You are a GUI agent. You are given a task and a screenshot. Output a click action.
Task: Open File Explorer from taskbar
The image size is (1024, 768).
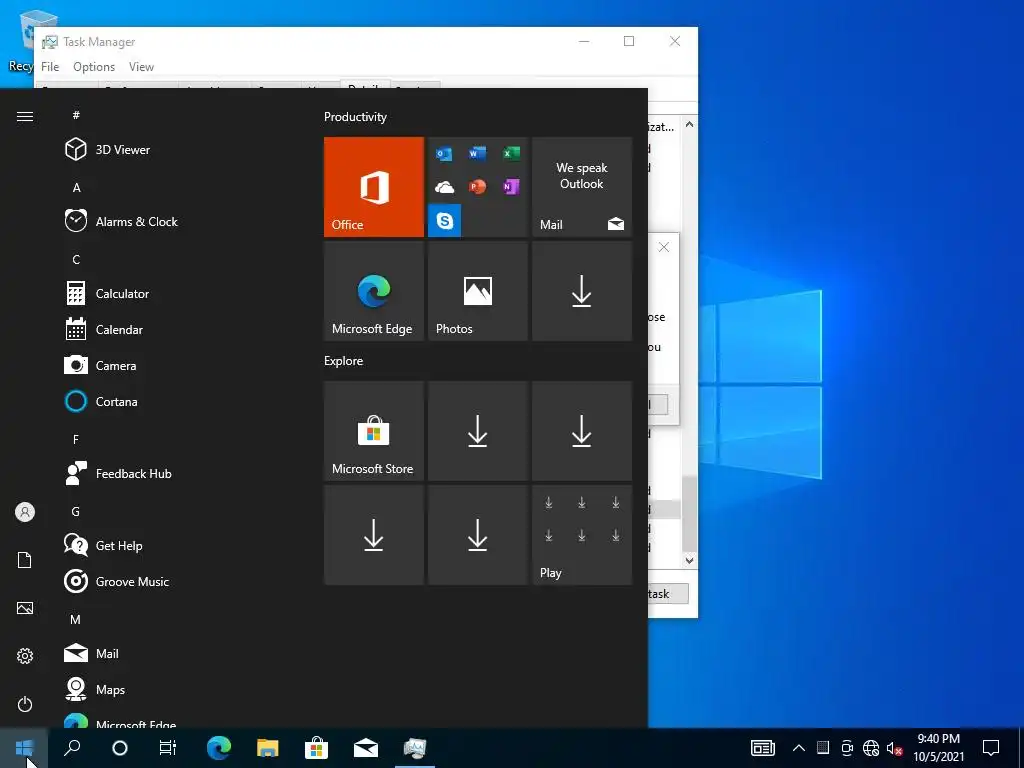coord(268,748)
